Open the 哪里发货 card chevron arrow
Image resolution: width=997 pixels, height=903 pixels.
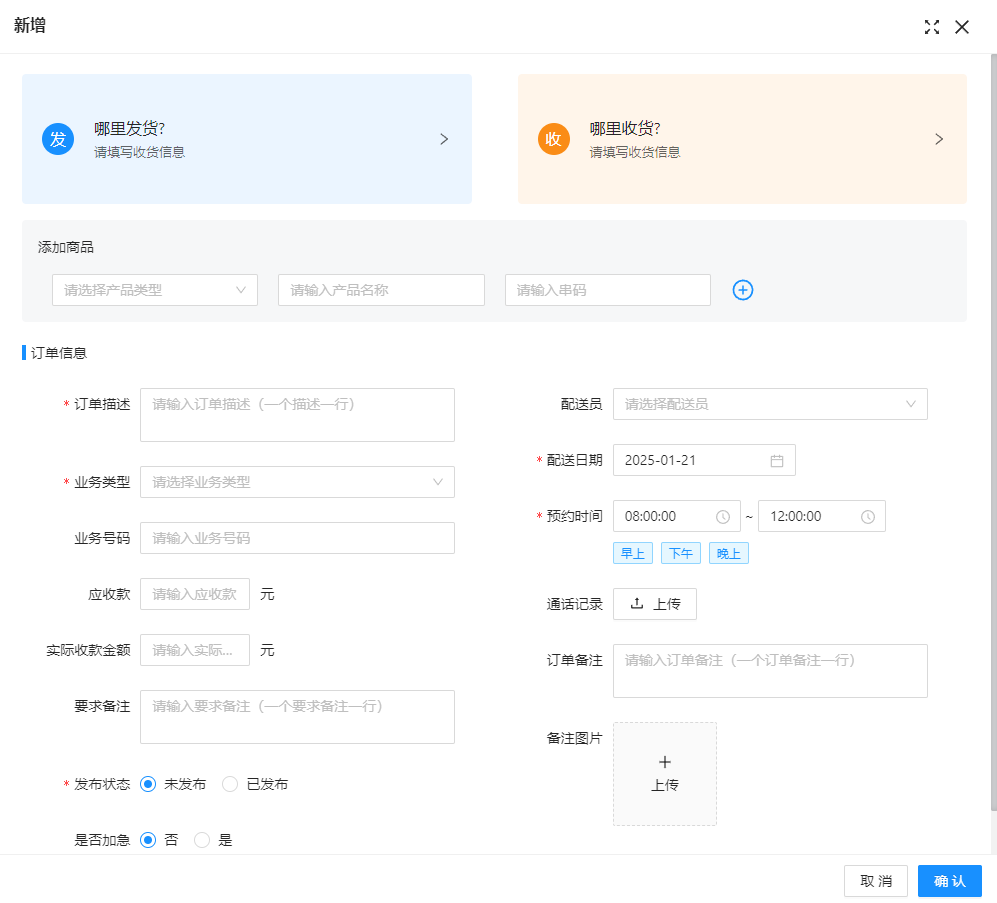[x=444, y=139]
